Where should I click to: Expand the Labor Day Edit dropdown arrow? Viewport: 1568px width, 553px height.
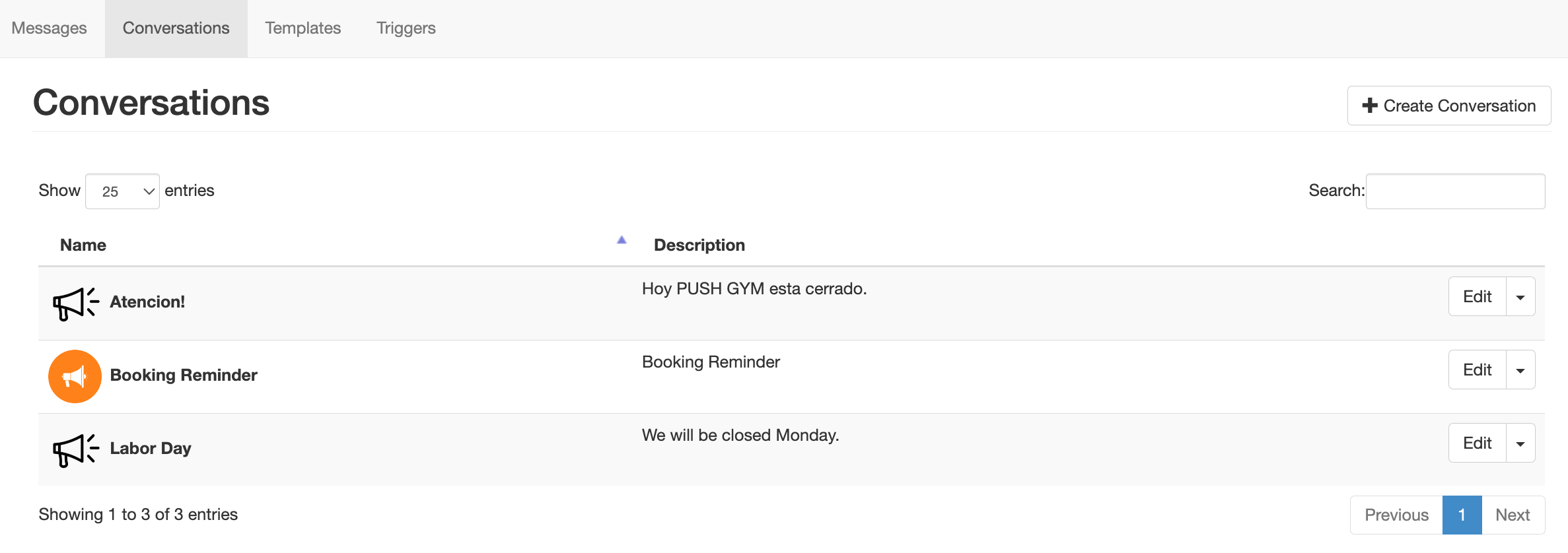[1520, 443]
